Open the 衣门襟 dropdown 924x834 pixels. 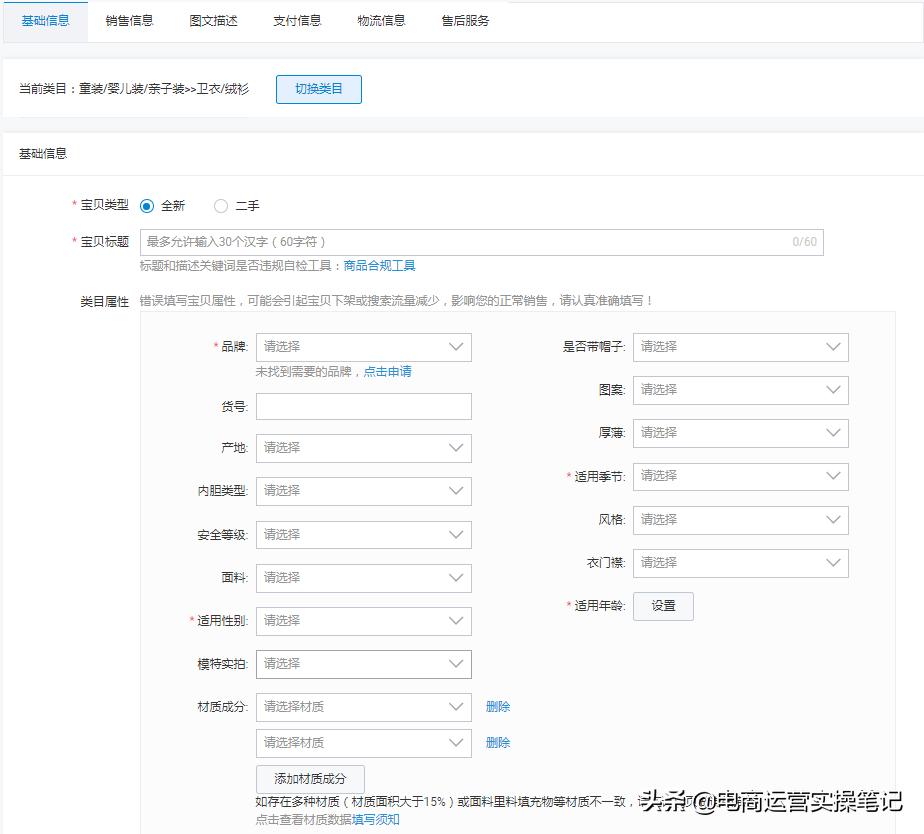coord(740,563)
